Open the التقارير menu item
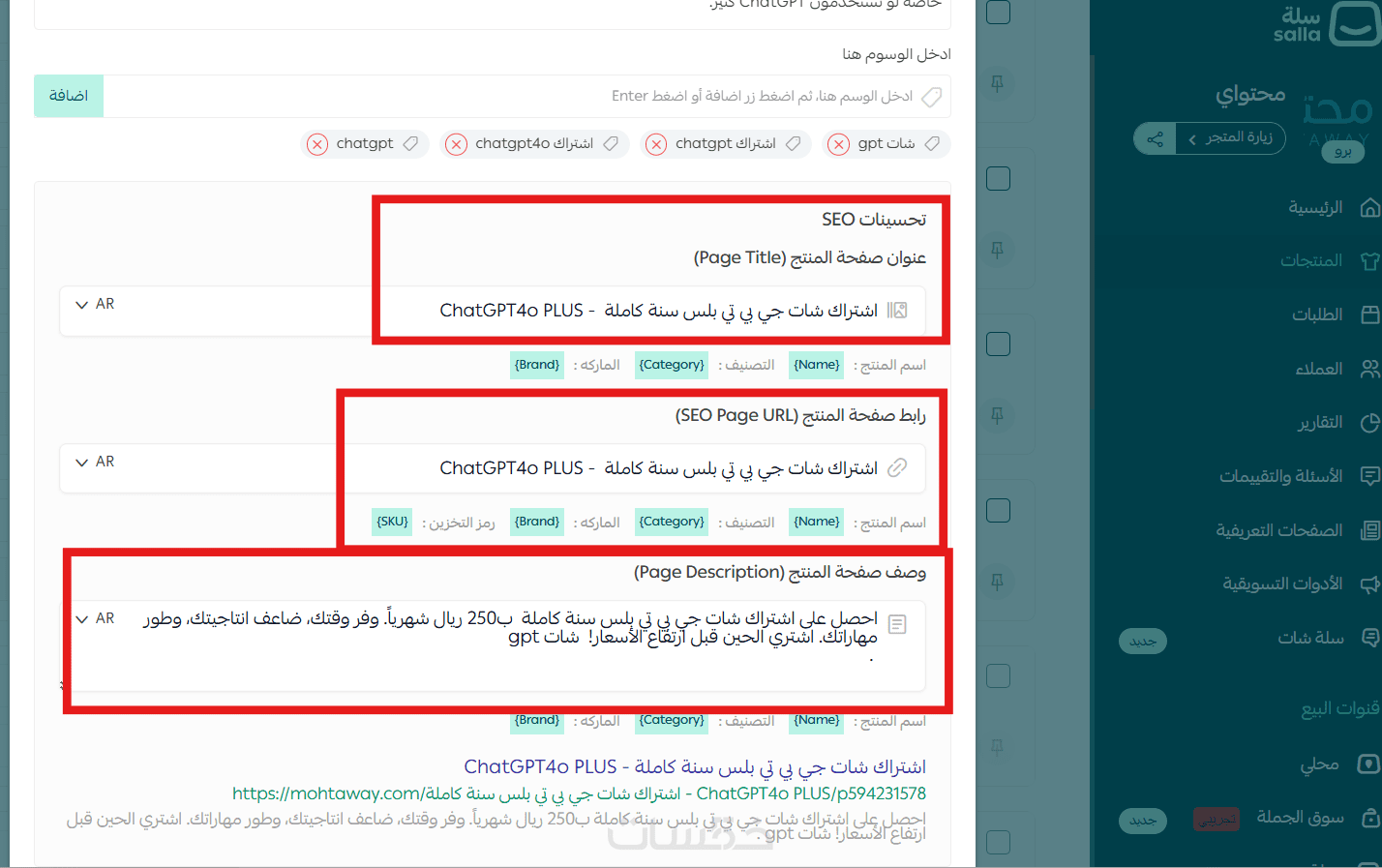The height and width of the screenshot is (868, 1382). [1320, 423]
